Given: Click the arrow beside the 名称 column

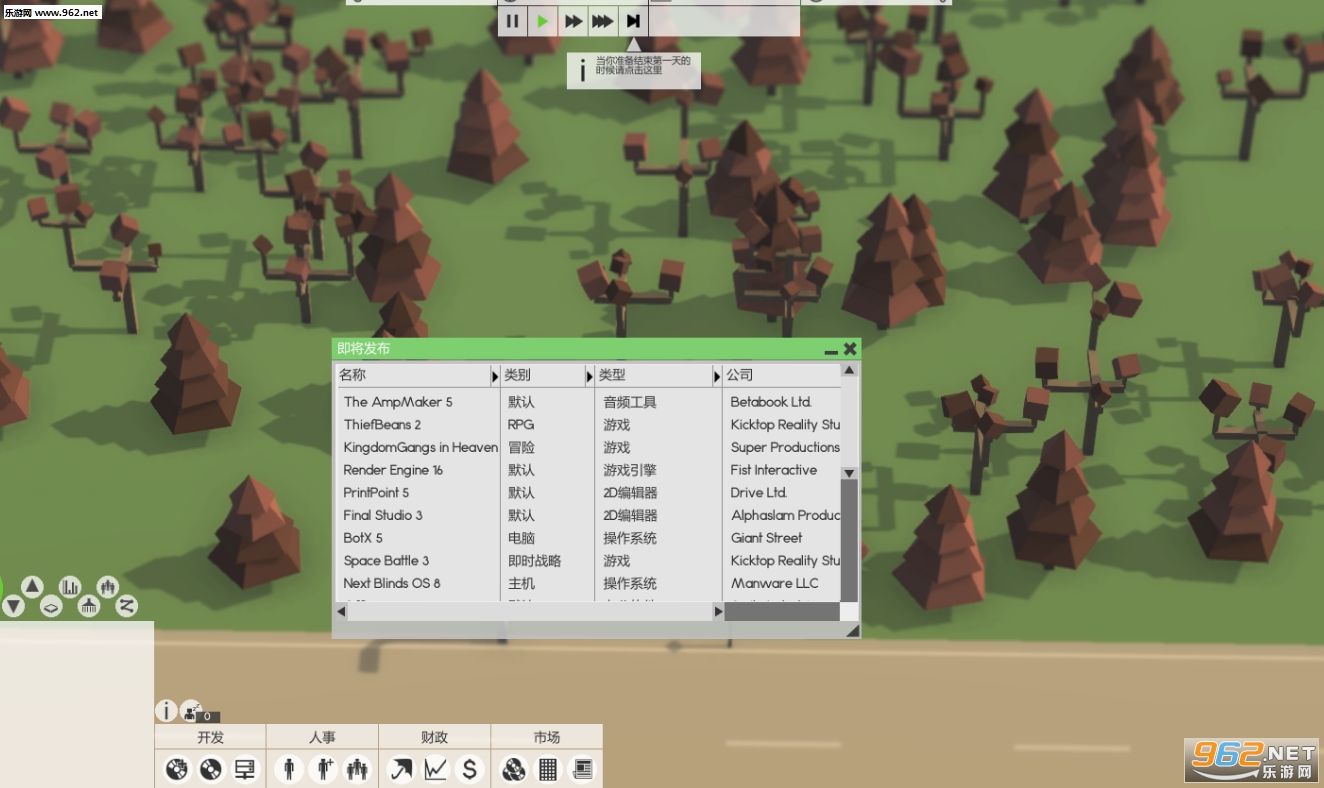Looking at the screenshot, I should point(495,376).
